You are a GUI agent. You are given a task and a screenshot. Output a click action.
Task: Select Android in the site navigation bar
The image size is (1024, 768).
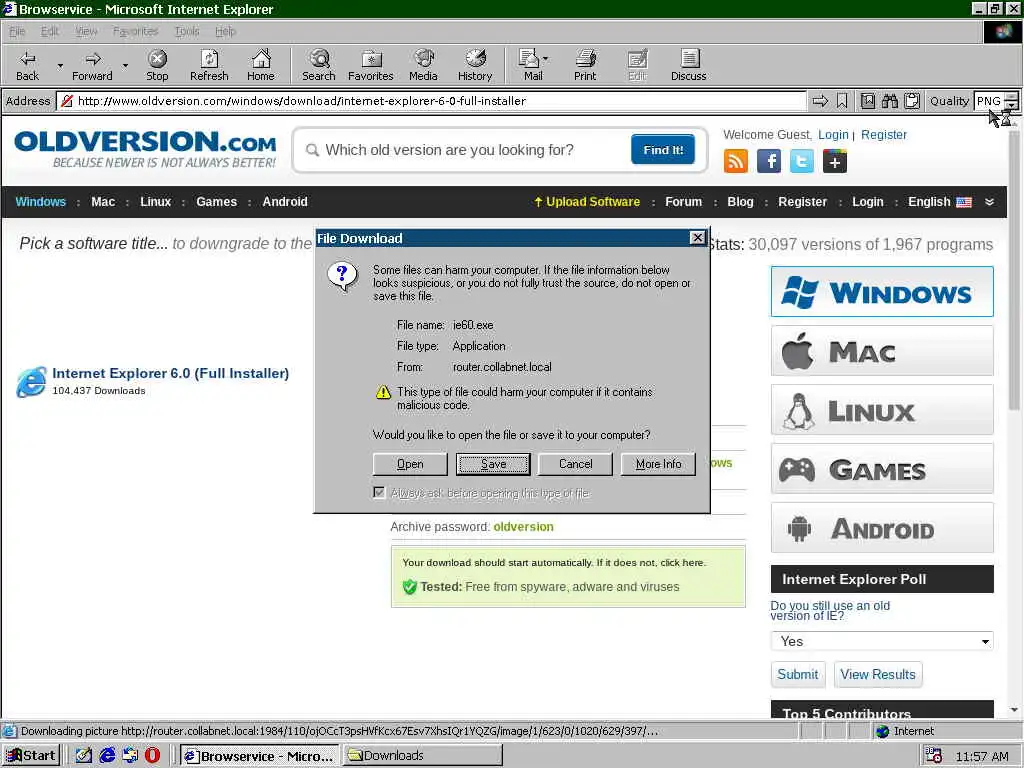(x=285, y=202)
